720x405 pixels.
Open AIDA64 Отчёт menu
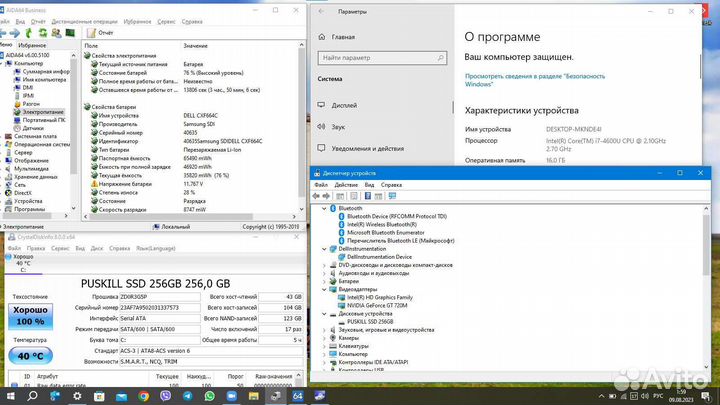[38, 22]
